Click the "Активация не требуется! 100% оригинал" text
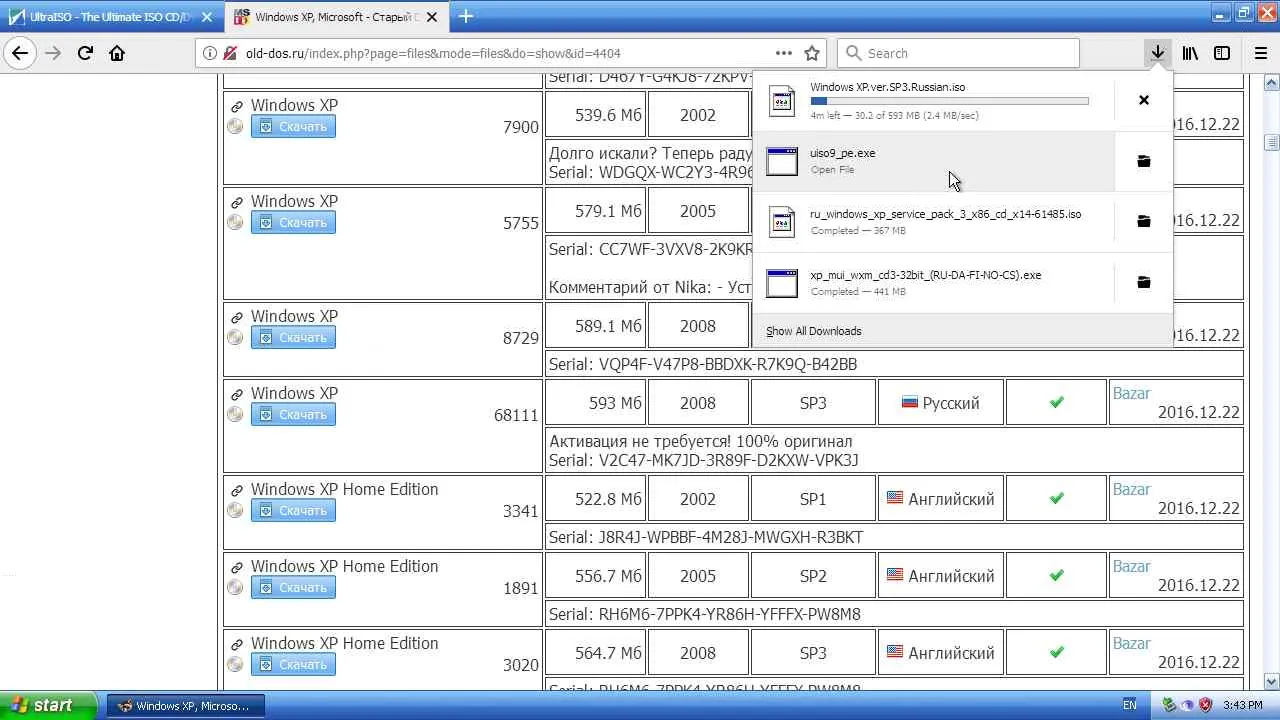 pyautogui.click(x=700, y=441)
